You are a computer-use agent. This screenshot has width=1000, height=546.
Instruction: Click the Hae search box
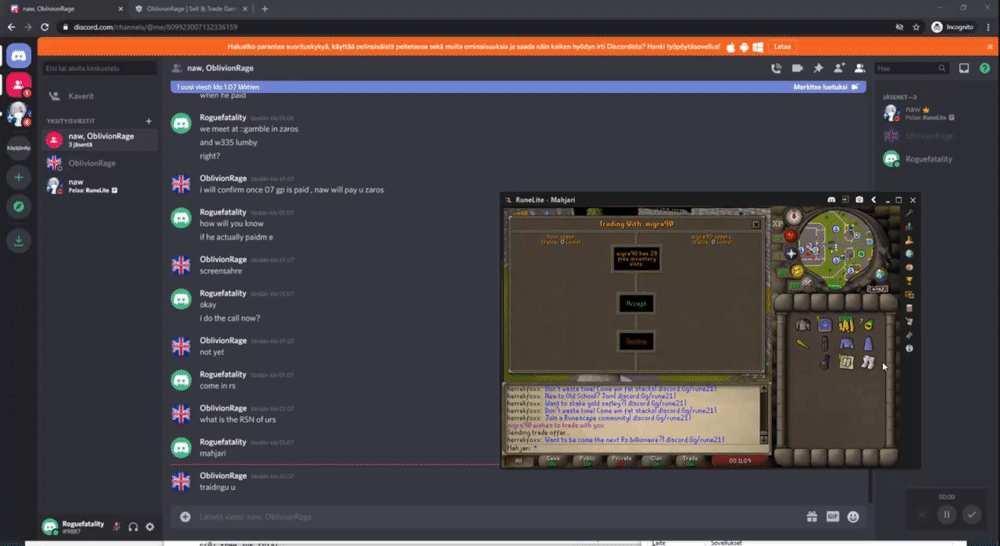coord(911,68)
